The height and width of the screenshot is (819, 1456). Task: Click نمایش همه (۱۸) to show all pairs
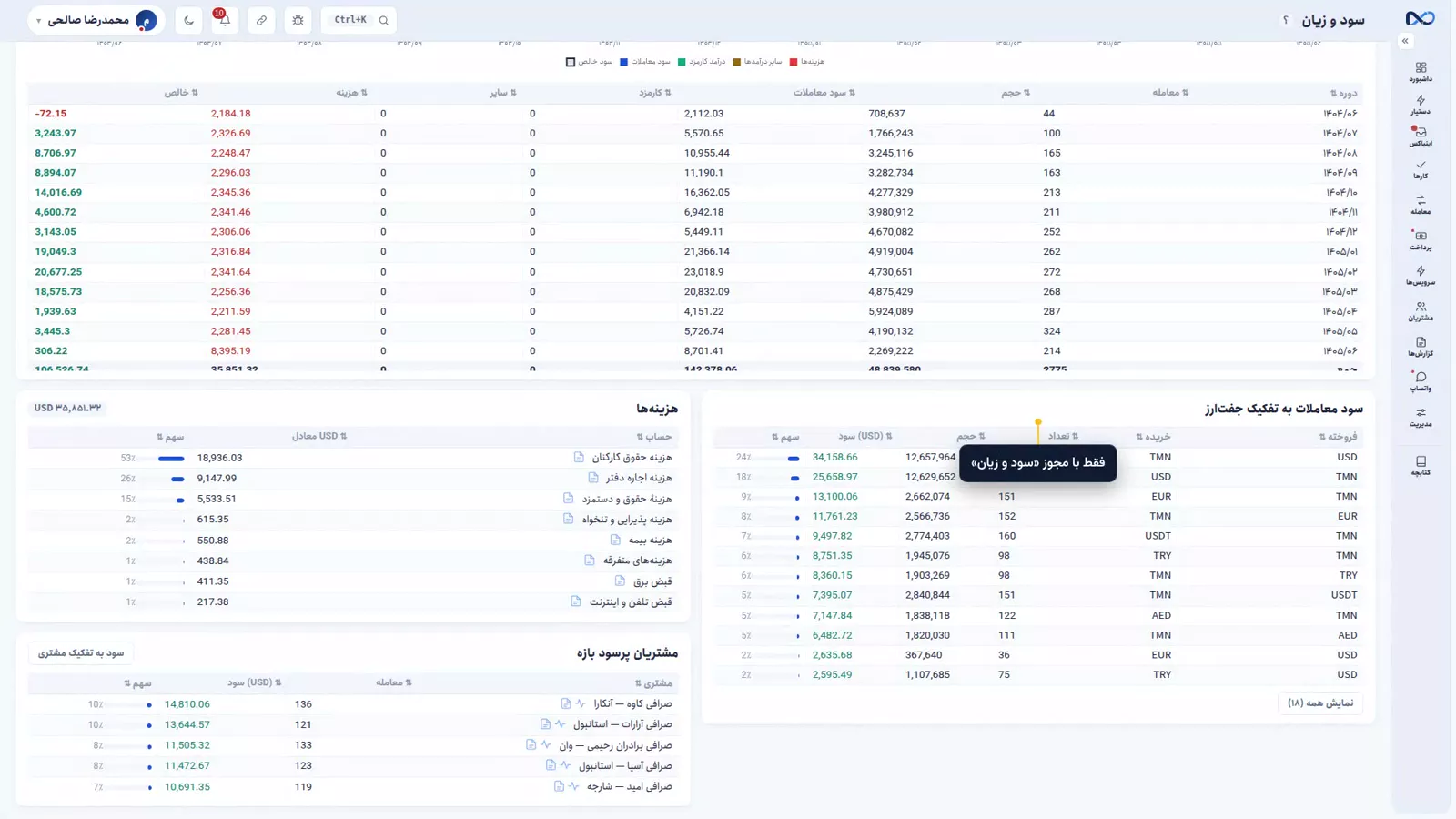(x=1320, y=703)
